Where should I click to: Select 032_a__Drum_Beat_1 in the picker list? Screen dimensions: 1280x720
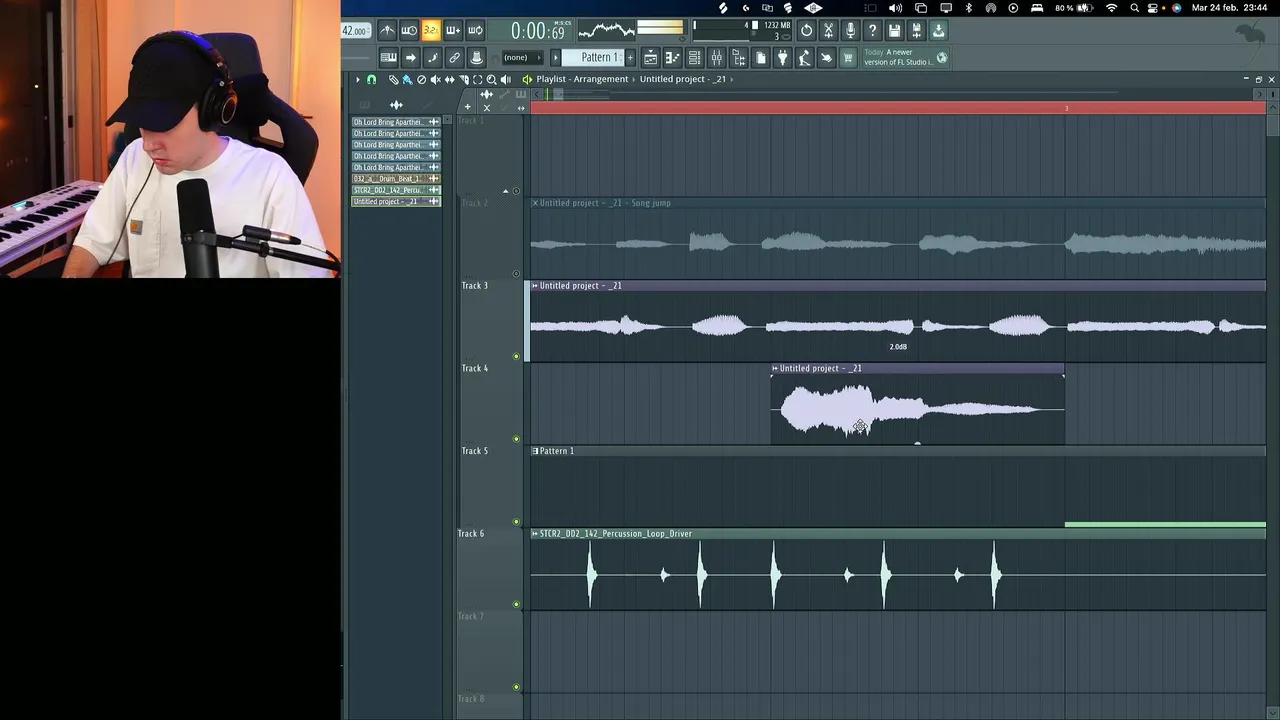pyautogui.click(x=396, y=179)
